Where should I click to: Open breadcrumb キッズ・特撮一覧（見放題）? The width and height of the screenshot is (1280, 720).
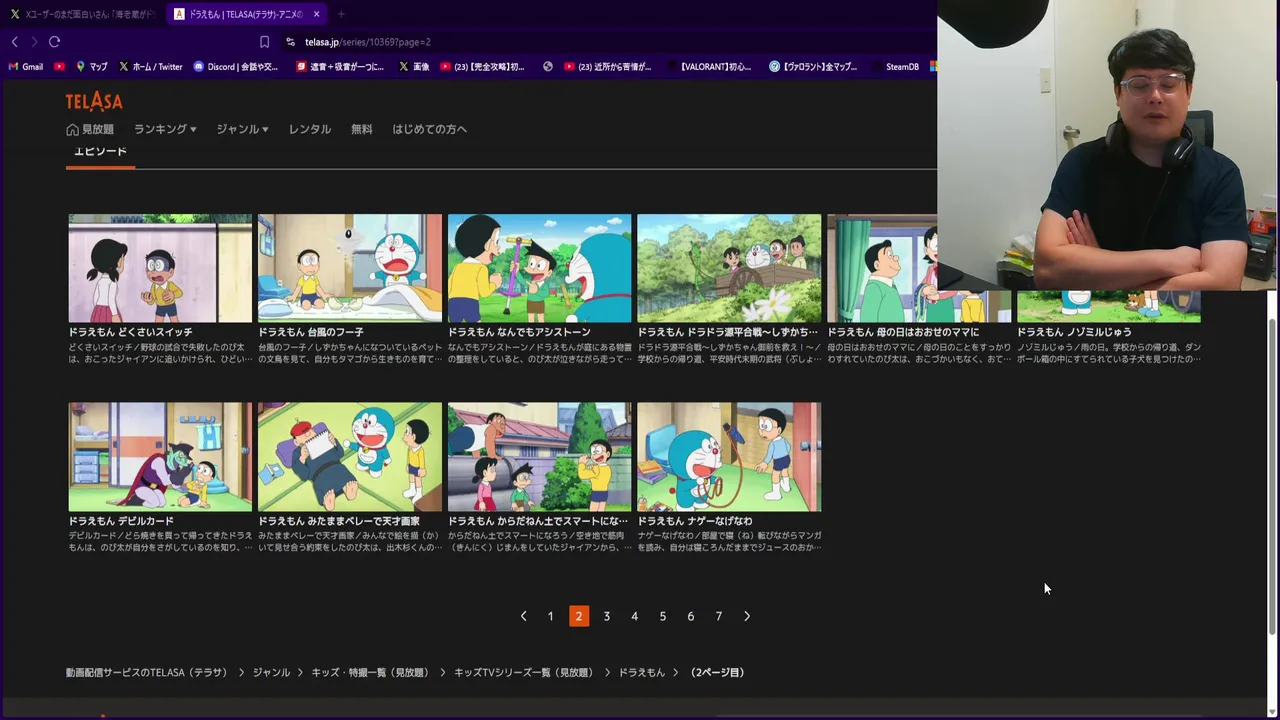pos(370,673)
